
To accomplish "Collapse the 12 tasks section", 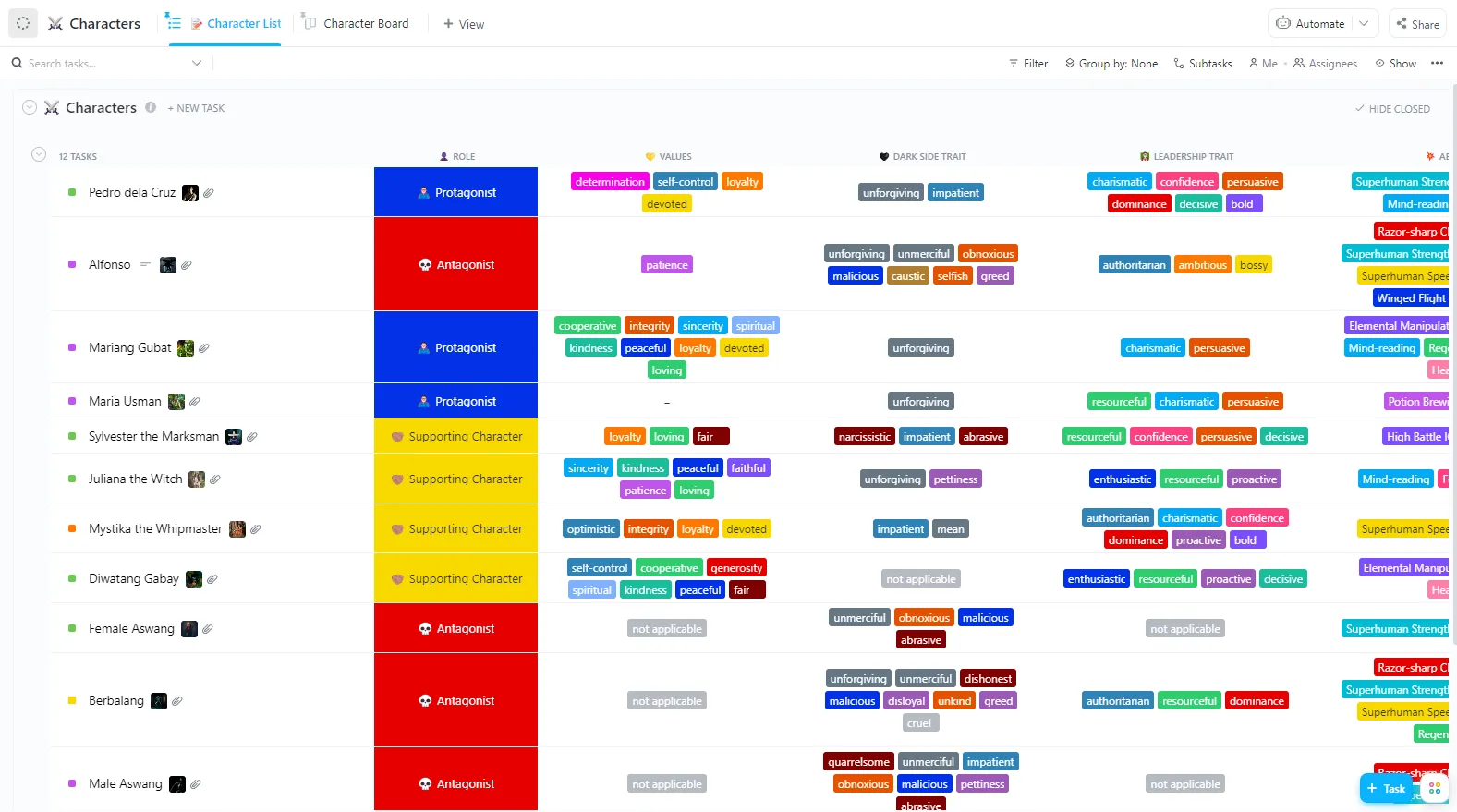I will pyautogui.click(x=39, y=154).
